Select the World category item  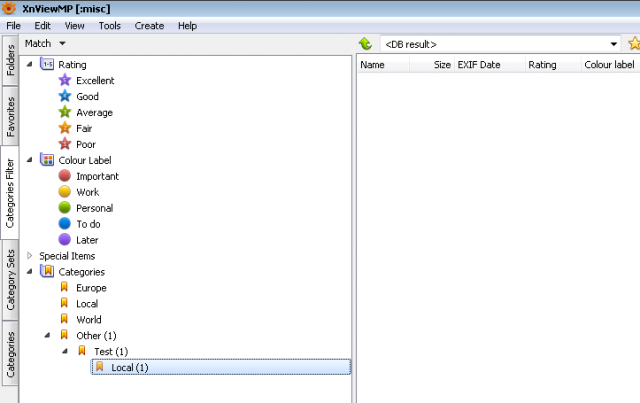click(89, 319)
